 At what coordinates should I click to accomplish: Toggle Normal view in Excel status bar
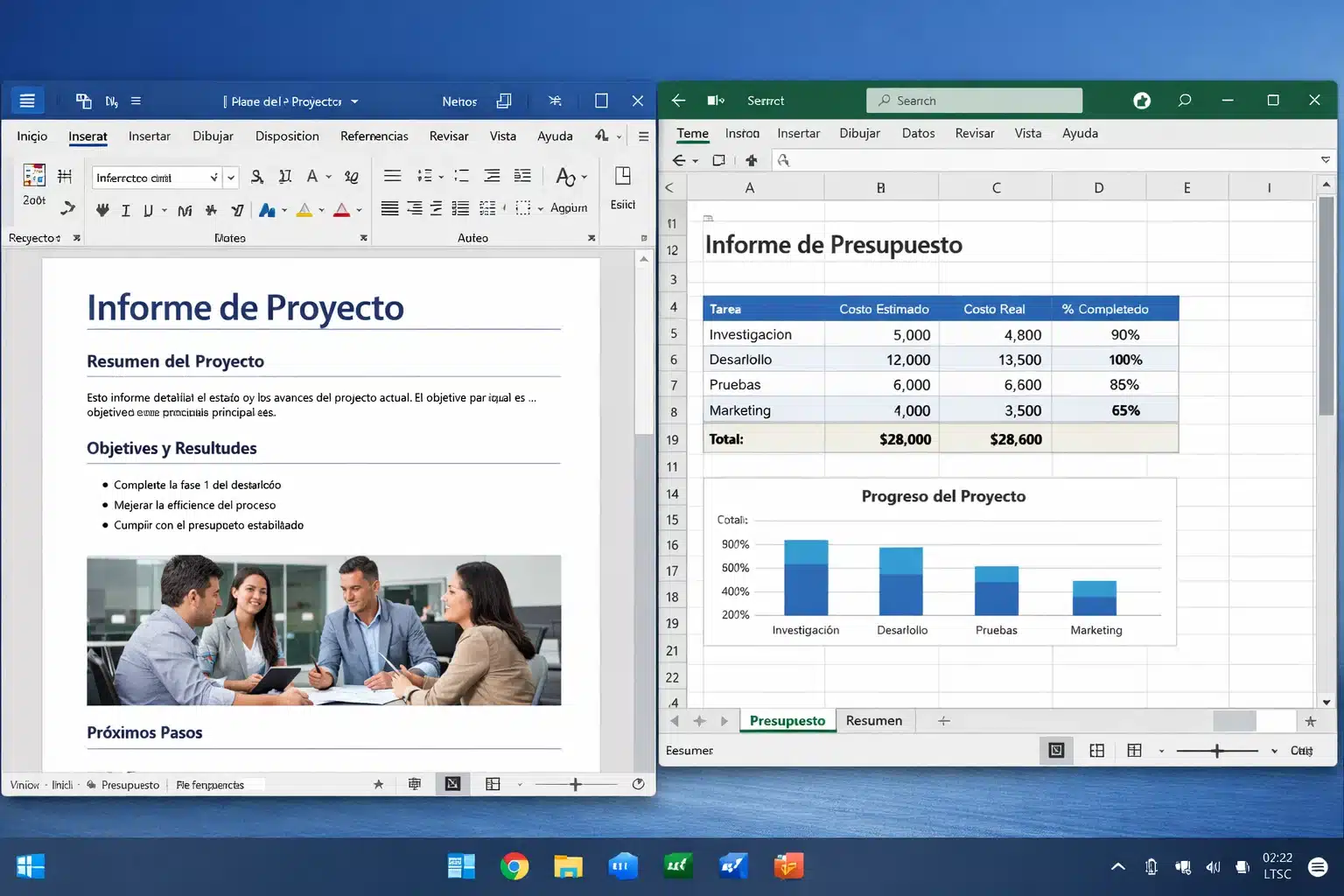coord(1057,750)
